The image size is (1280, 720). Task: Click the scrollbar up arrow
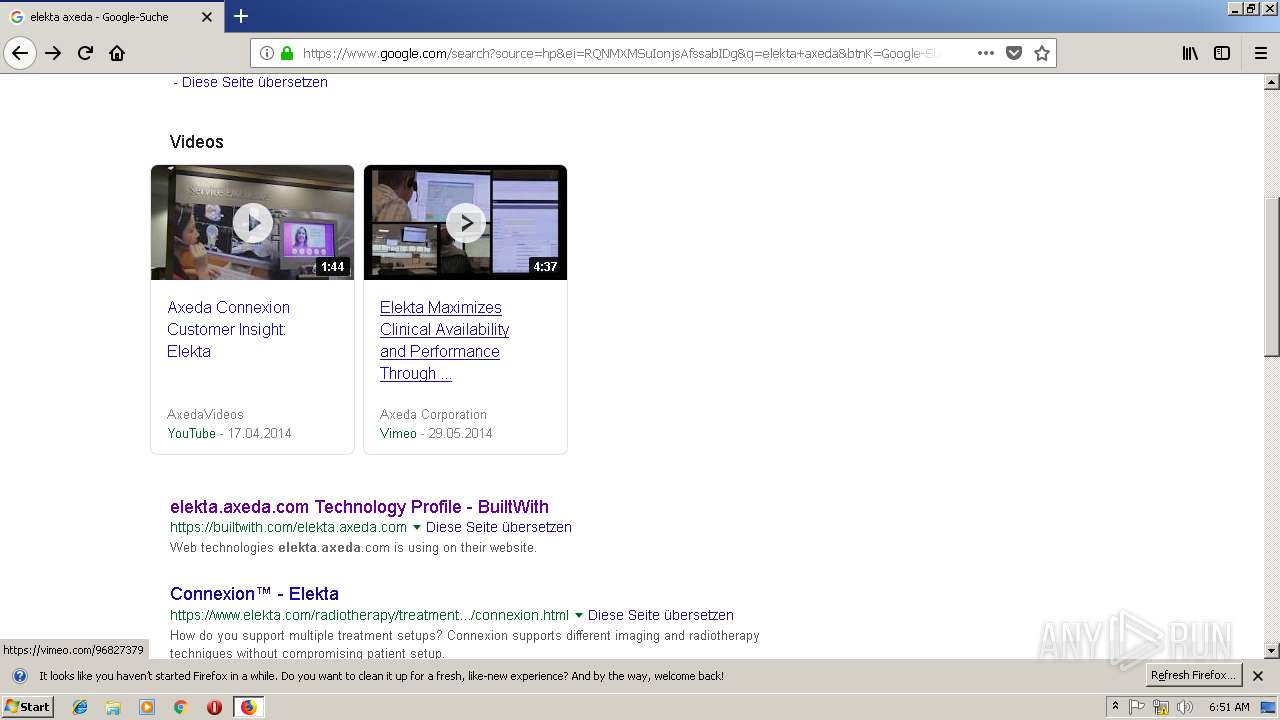pyautogui.click(x=1272, y=82)
